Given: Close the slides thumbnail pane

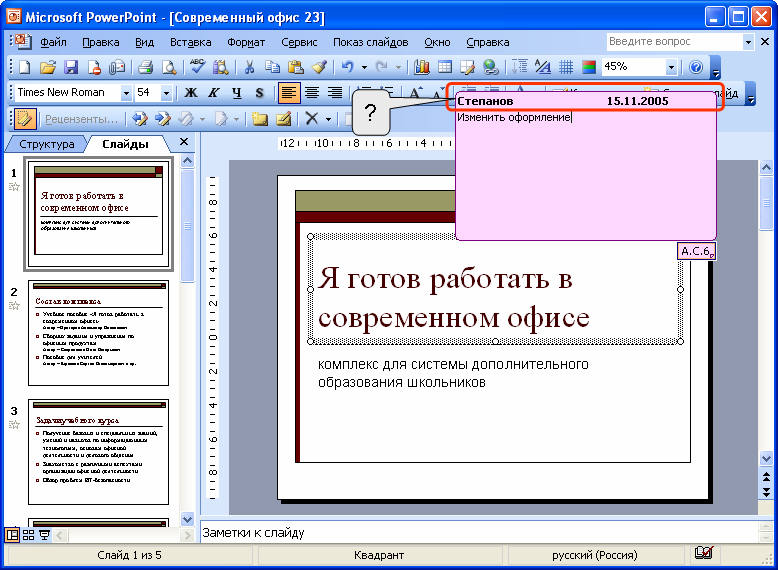Looking at the screenshot, I should [x=184, y=142].
